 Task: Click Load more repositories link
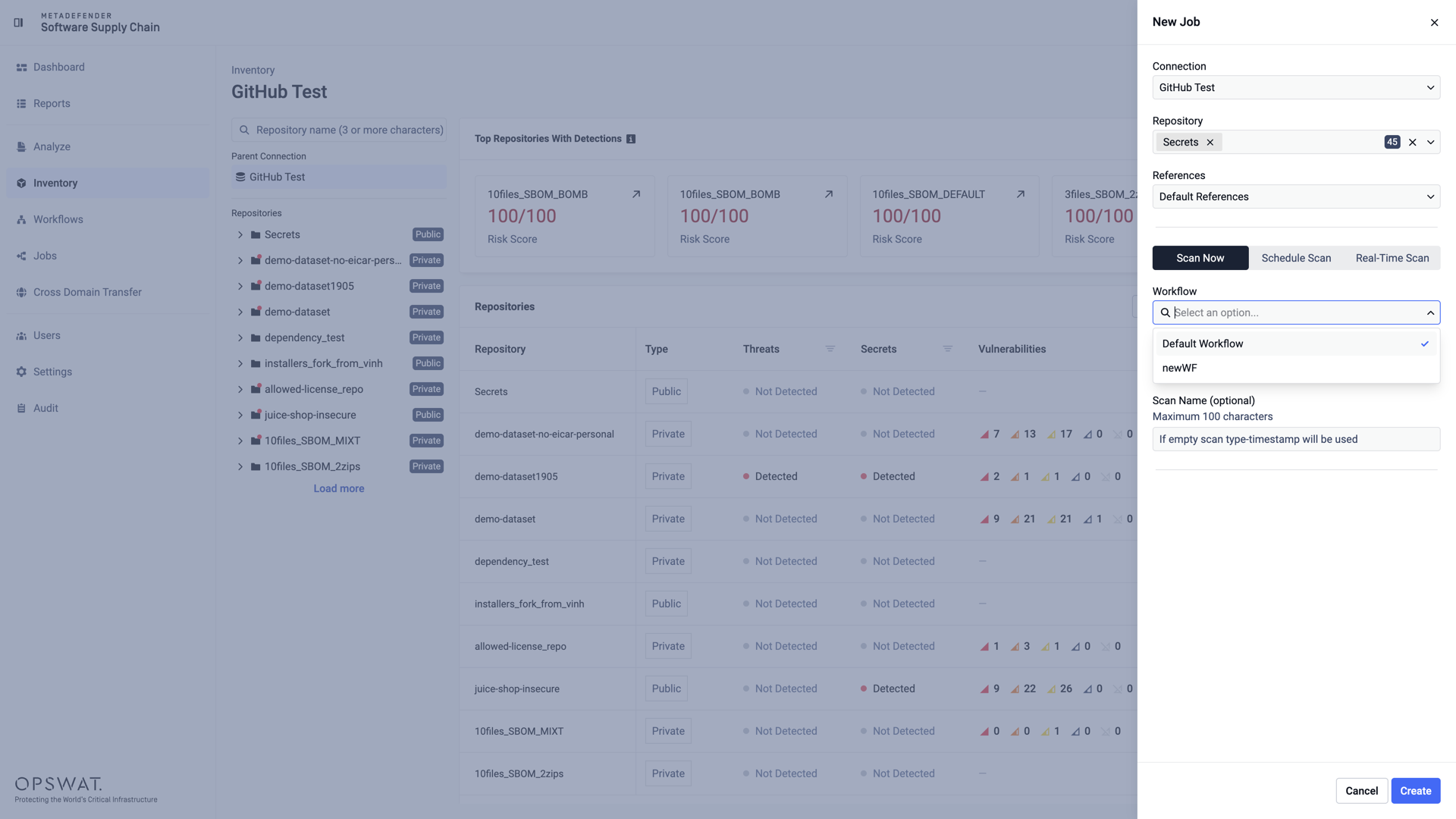click(x=339, y=489)
